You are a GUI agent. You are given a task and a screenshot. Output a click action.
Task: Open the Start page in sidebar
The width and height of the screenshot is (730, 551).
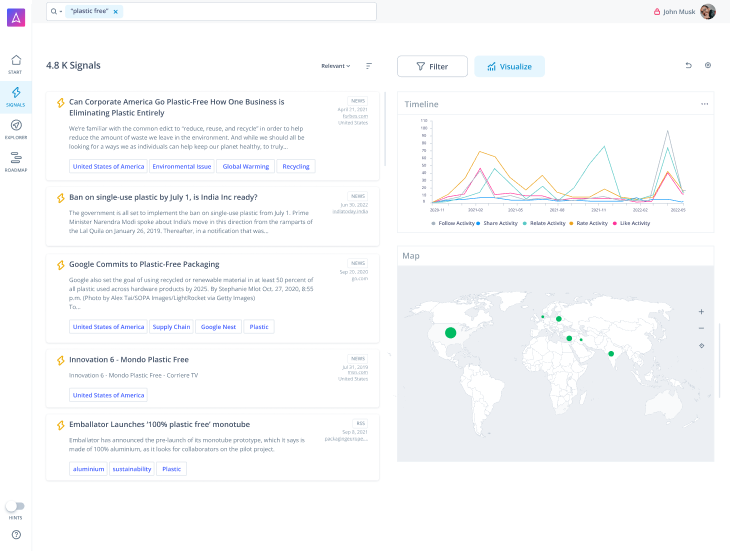(x=15, y=63)
